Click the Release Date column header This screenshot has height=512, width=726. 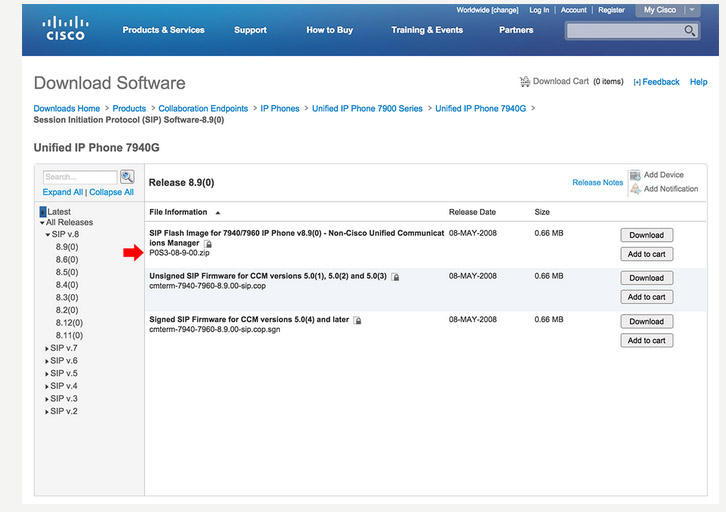472,212
